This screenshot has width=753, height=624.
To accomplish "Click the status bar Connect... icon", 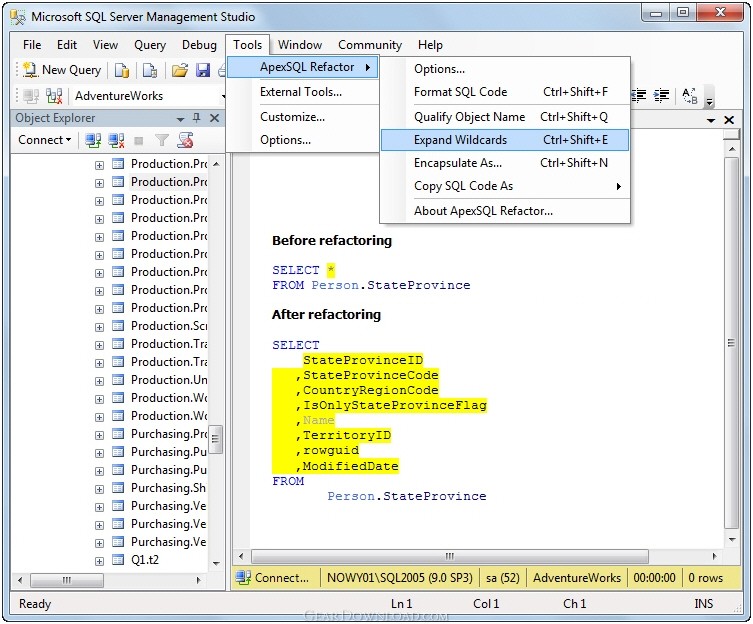I will coord(243,578).
